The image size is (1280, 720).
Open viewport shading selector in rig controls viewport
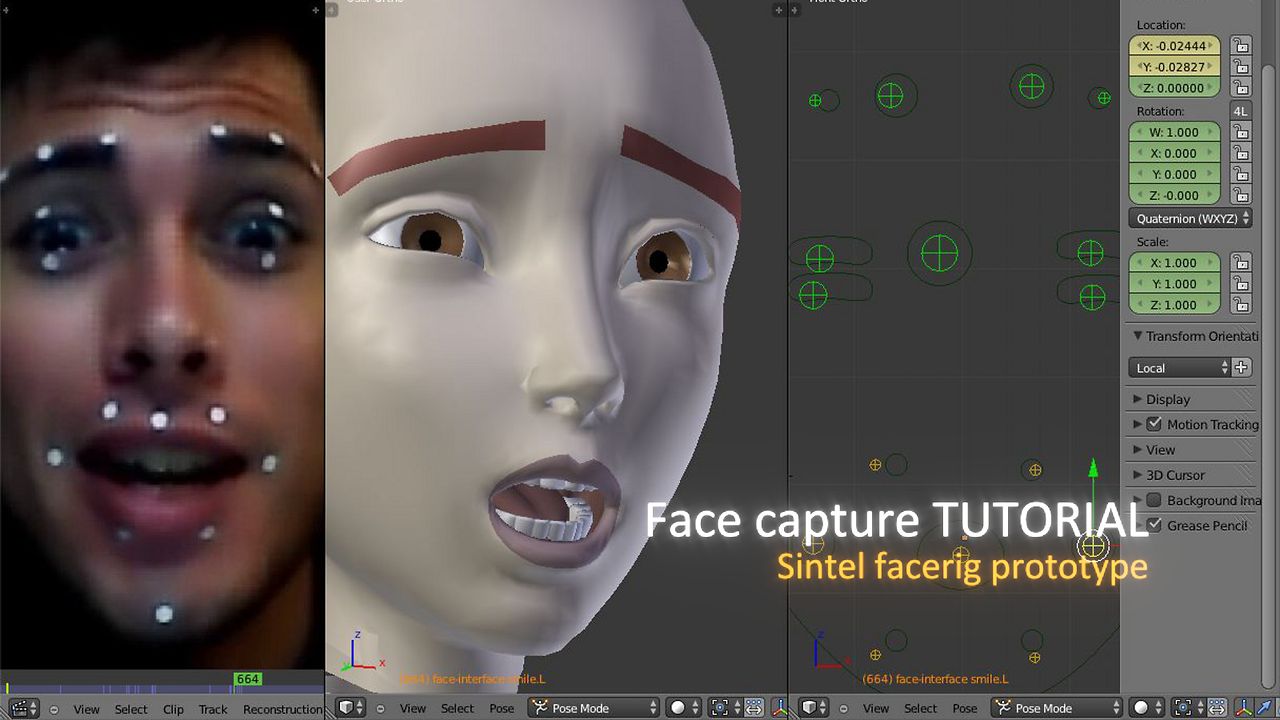[x=1147, y=708]
